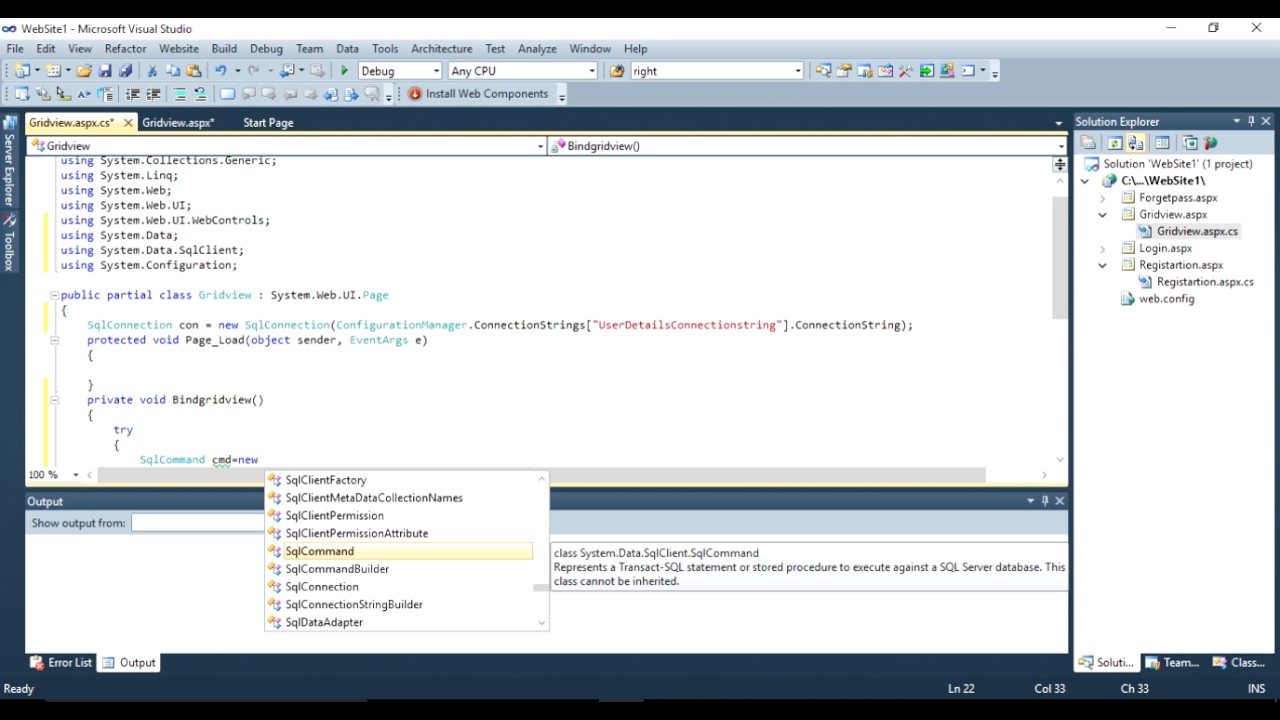Click Solution Explorer Refresh icon
The width and height of the screenshot is (1280, 720).
(x=1114, y=143)
